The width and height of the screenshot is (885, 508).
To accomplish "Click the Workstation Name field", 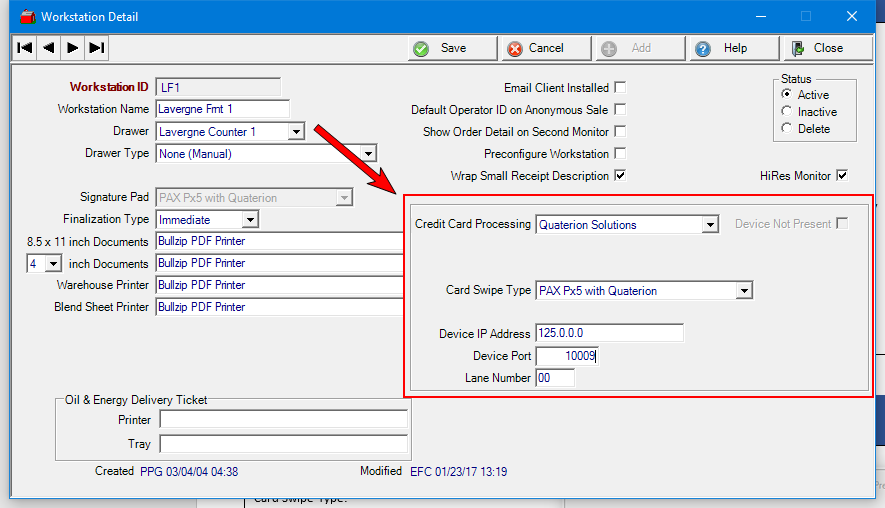I will click(222, 109).
